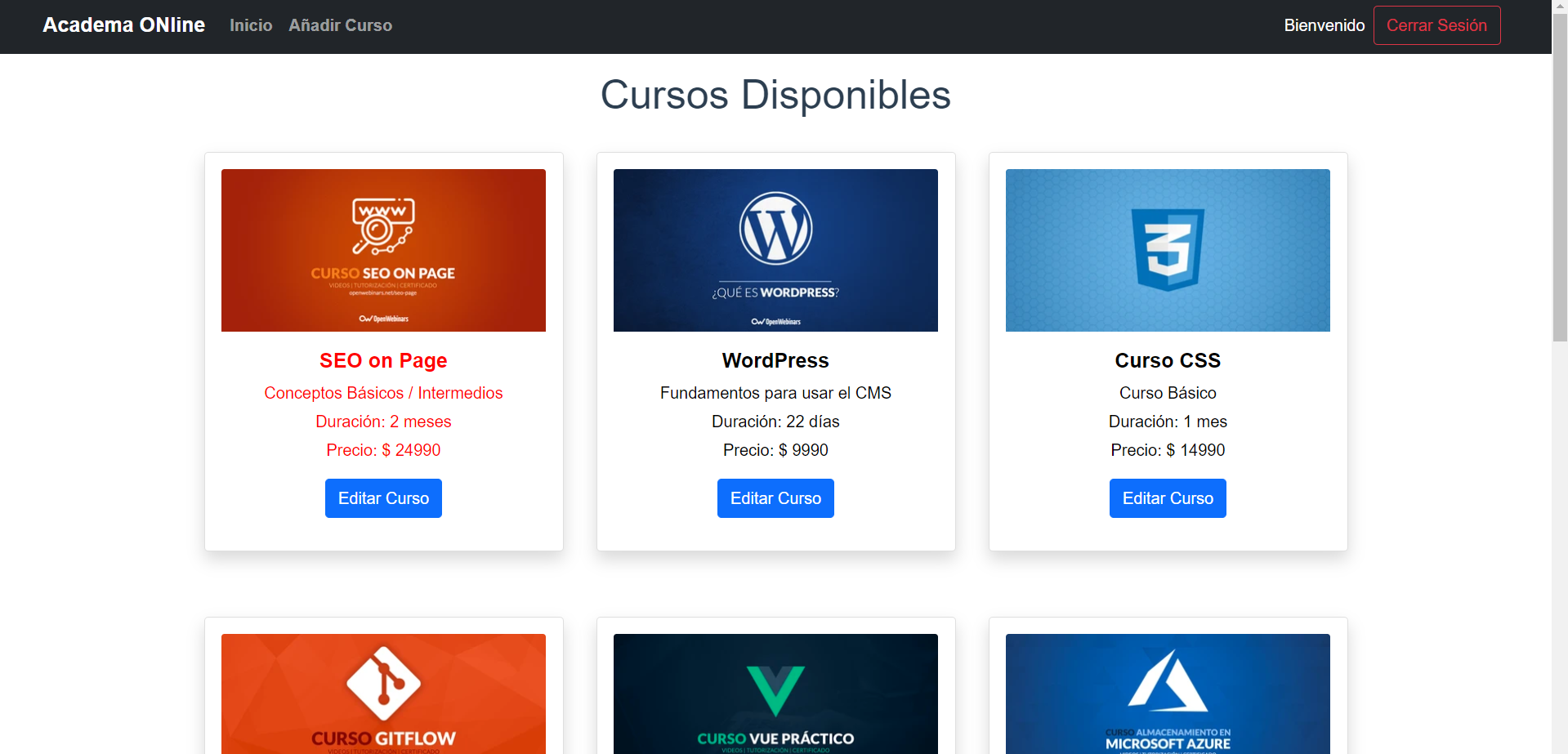Open the WordPress course thumbnail
Screen dimensions: 1568x754
pos(775,250)
